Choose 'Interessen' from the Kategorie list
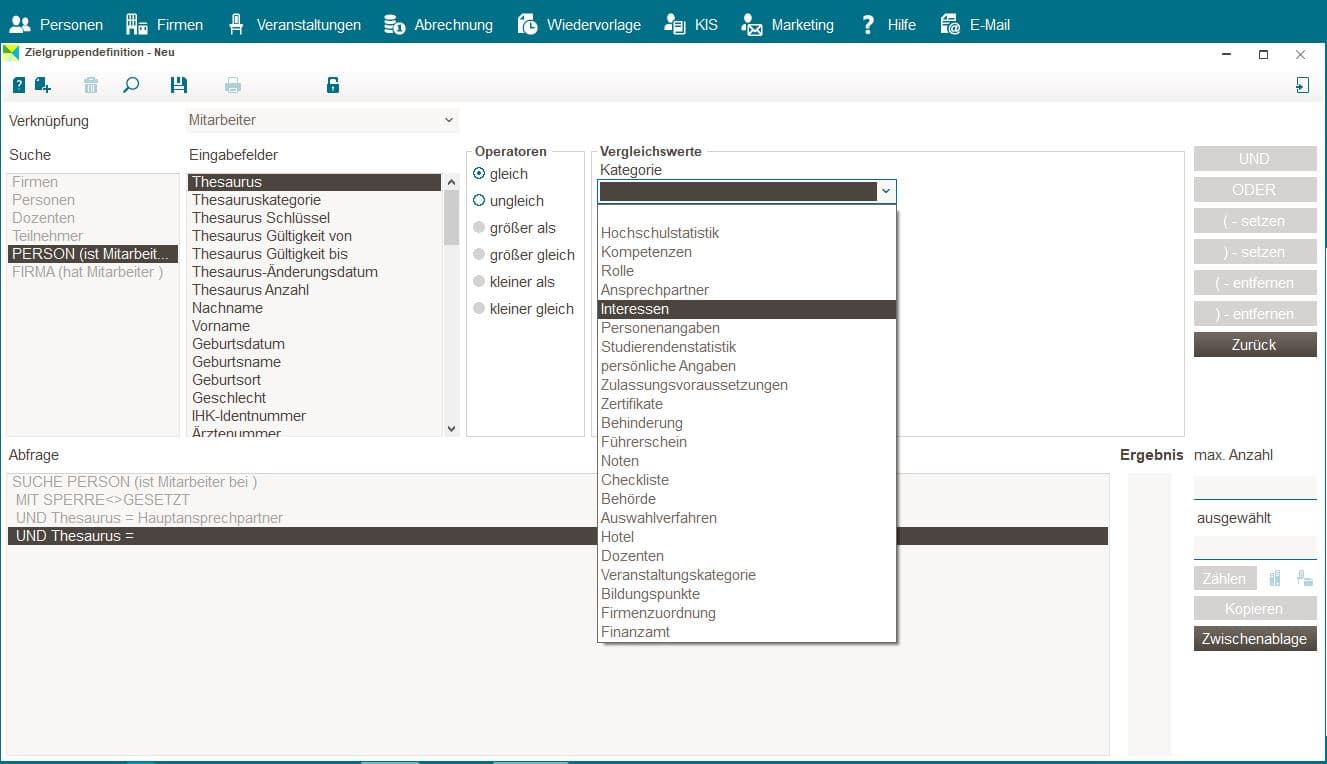Screen dimensions: 1327x764 [747, 309]
